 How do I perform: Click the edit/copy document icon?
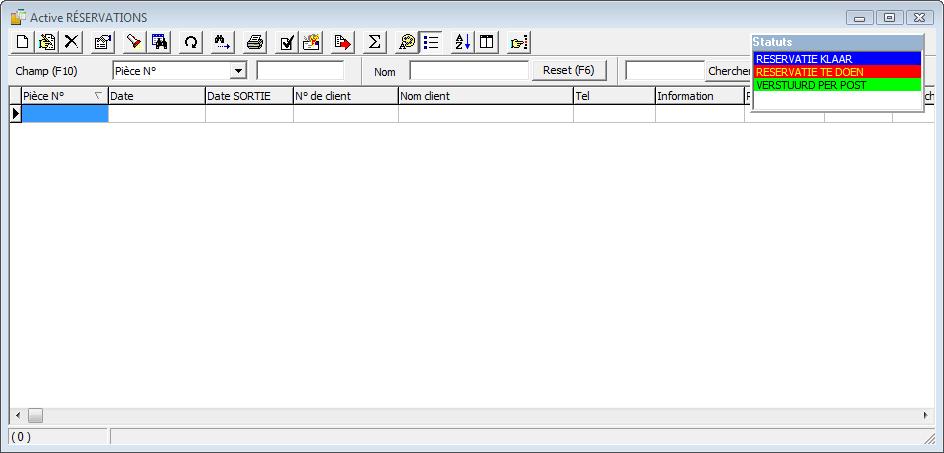[x=47, y=42]
